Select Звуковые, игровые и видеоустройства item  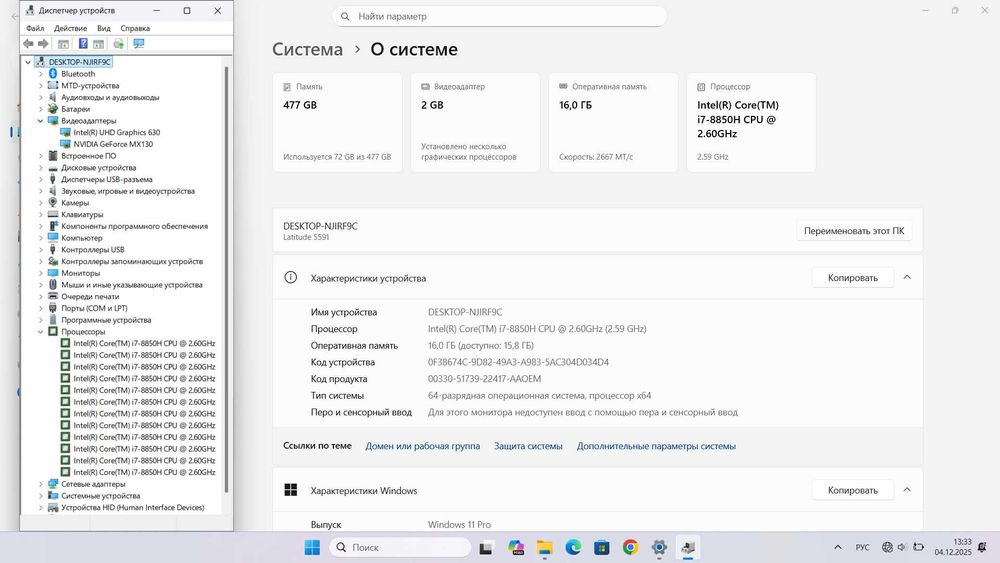pyautogui.click(x=128, y=191)
